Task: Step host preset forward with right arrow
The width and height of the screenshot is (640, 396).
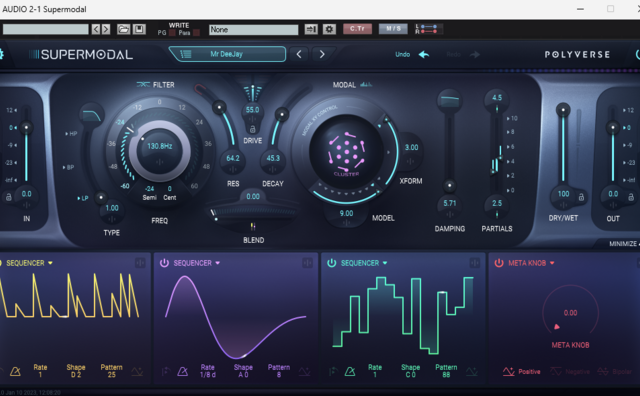Action: click(106, 29)
